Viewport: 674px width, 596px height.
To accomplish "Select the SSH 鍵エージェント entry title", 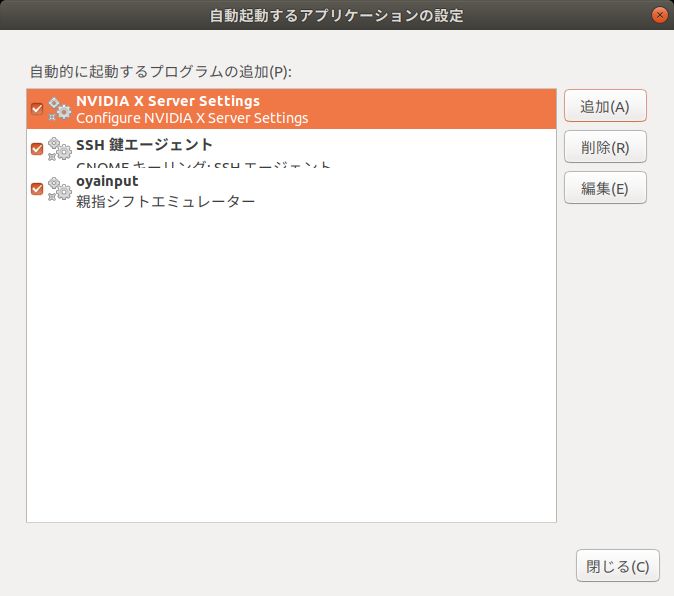I will pyautogui.click(x=144, y=144).
